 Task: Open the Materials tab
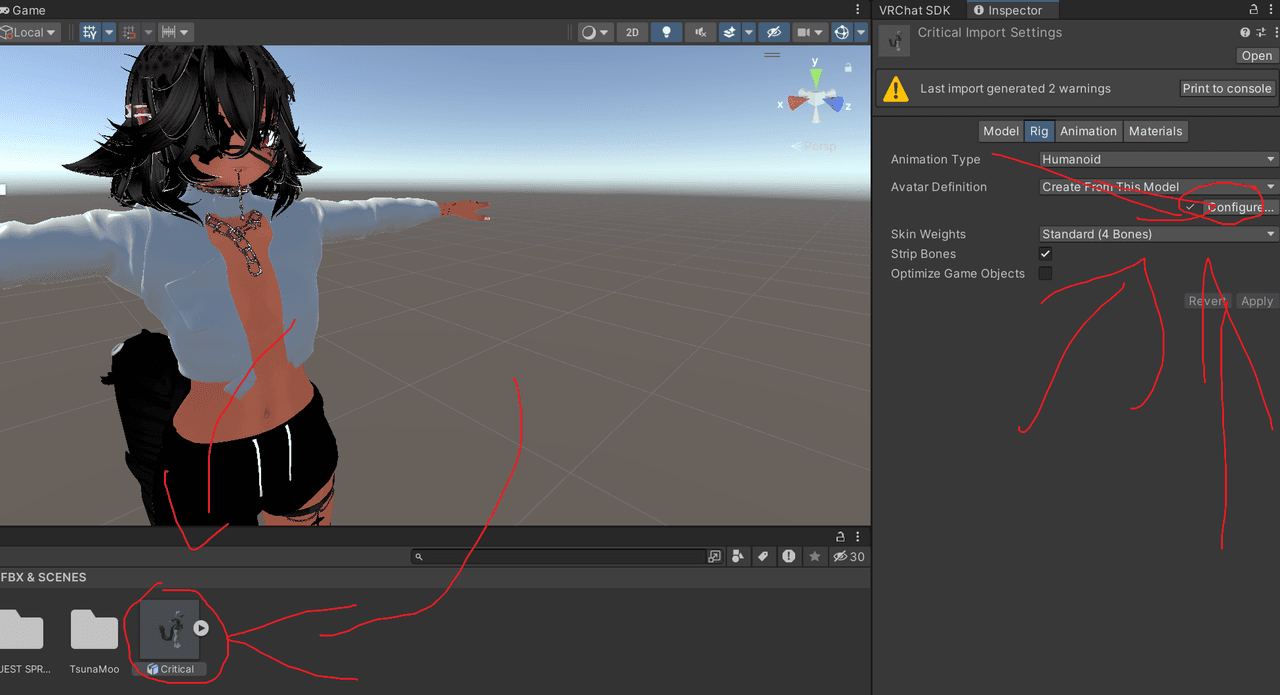click(x=1155, y=131)
